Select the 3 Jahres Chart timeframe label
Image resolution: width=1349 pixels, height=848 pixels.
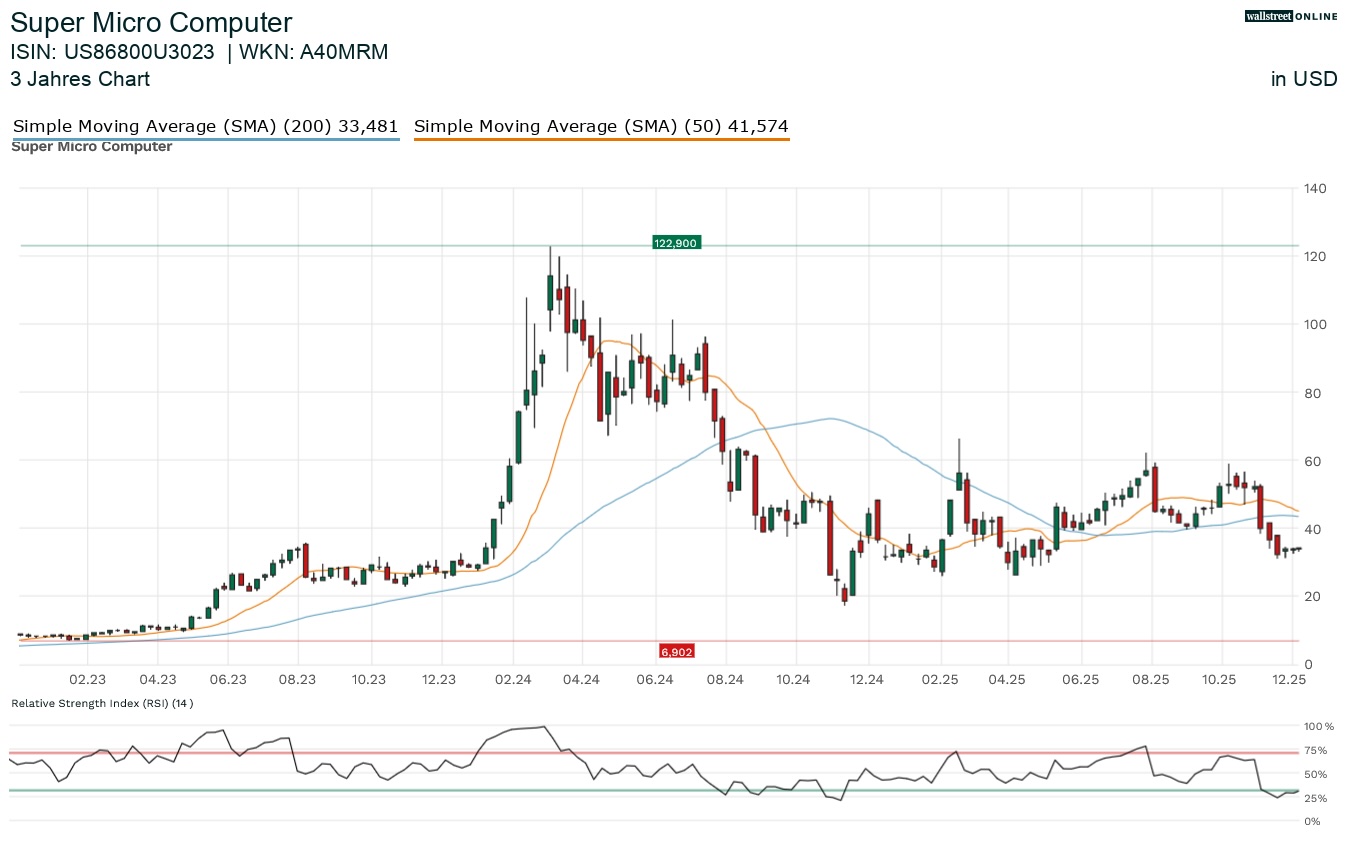[80, 79]
